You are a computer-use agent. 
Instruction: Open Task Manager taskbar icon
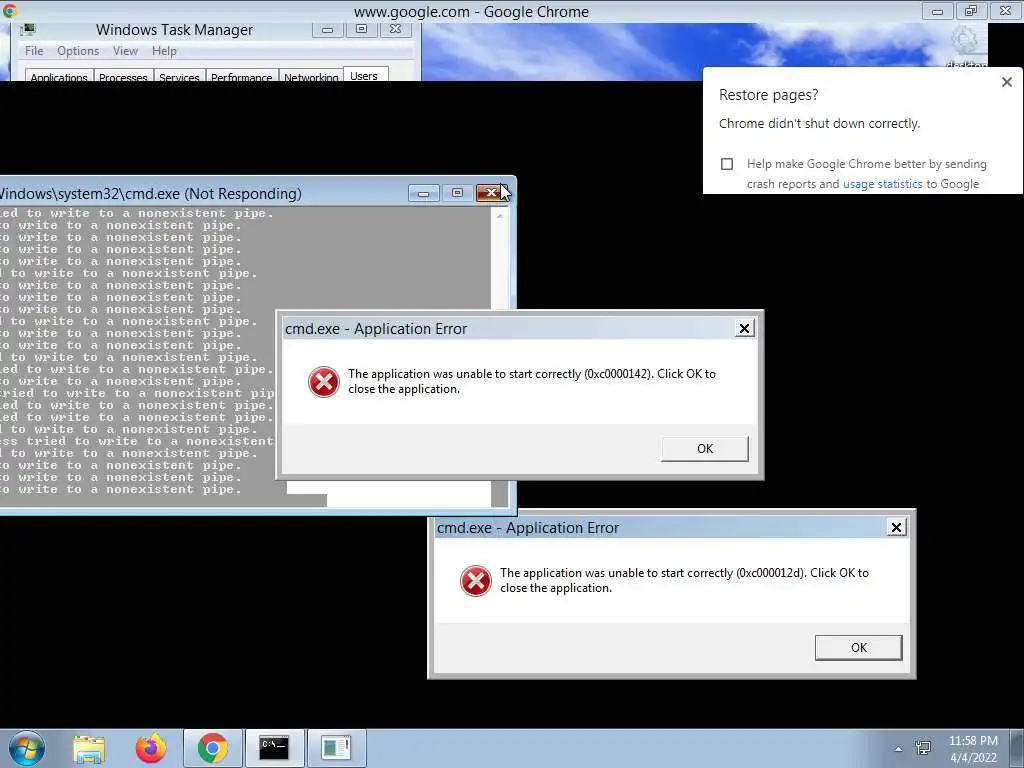(336, 748)
